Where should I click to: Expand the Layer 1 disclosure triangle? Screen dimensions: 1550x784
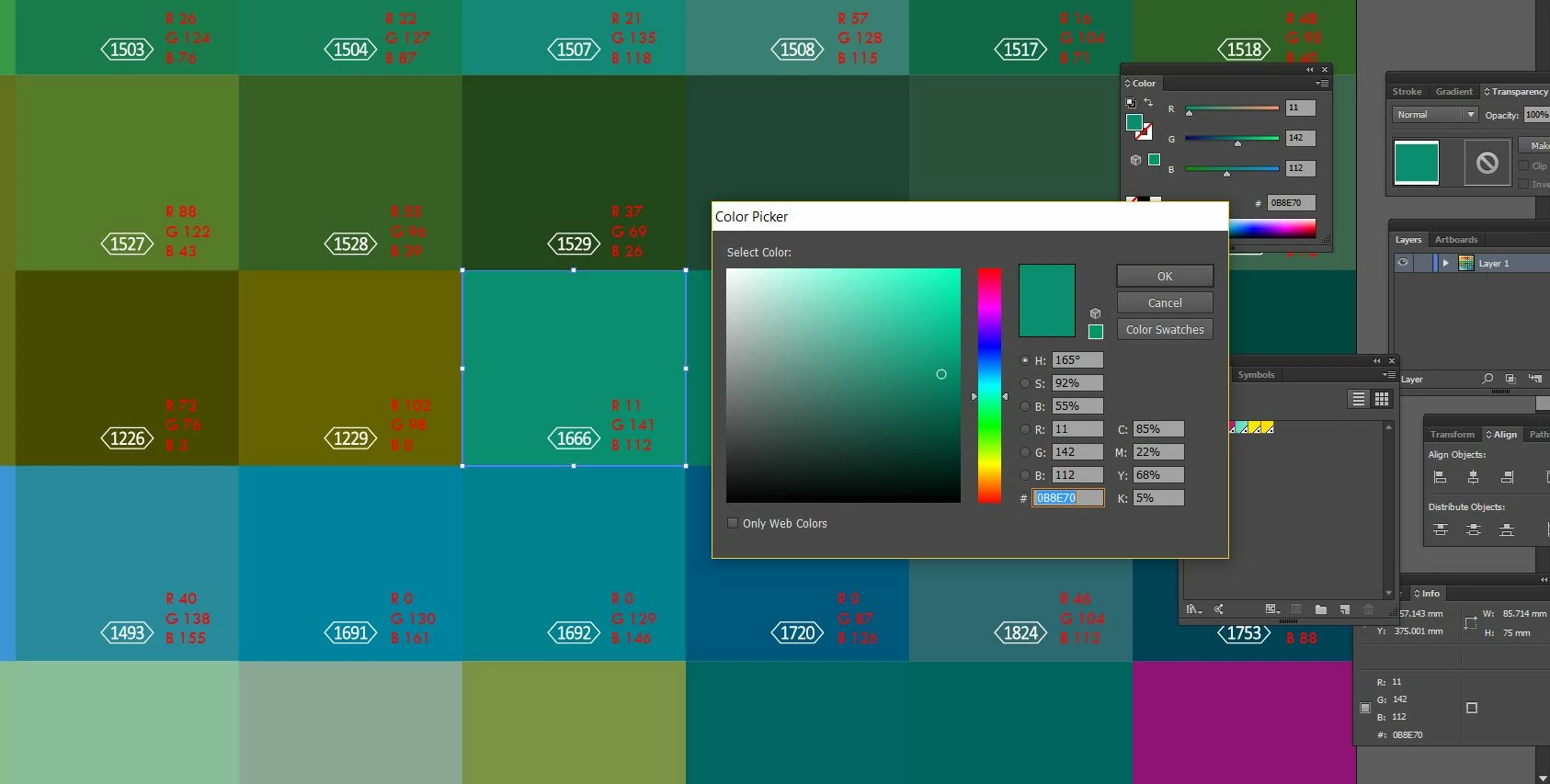1445,263
